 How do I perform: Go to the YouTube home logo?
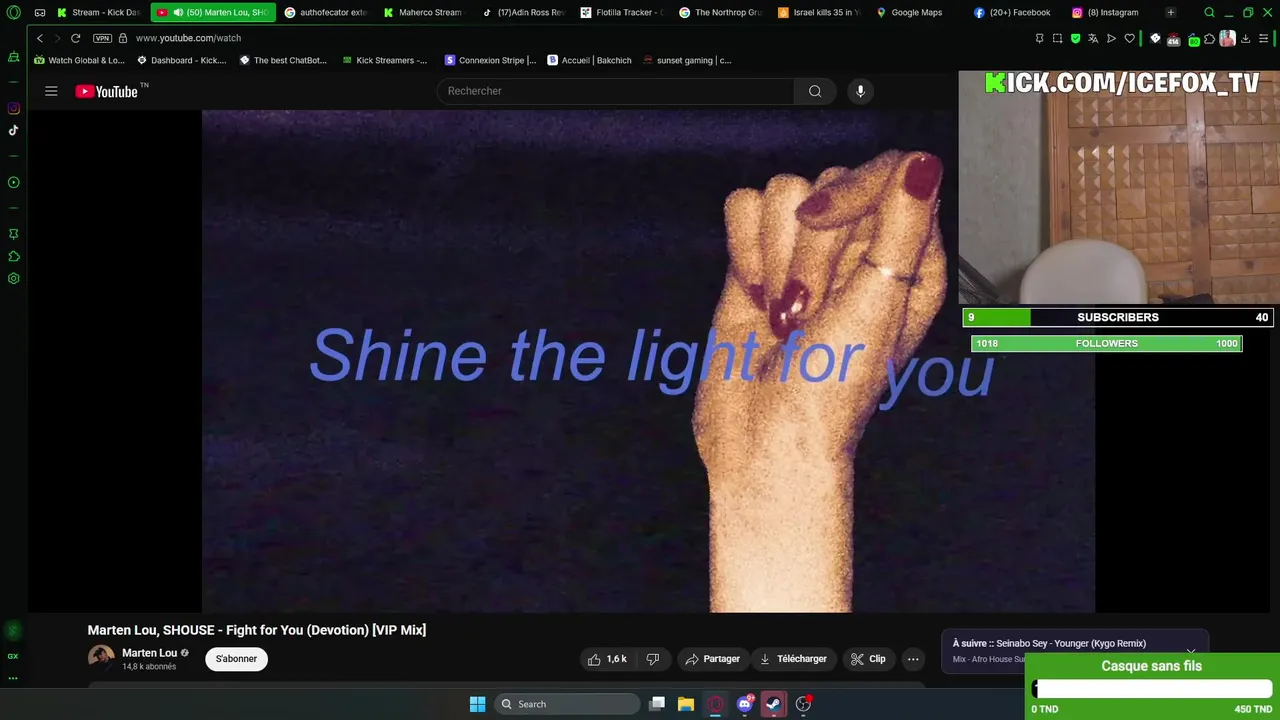[107, 91]
